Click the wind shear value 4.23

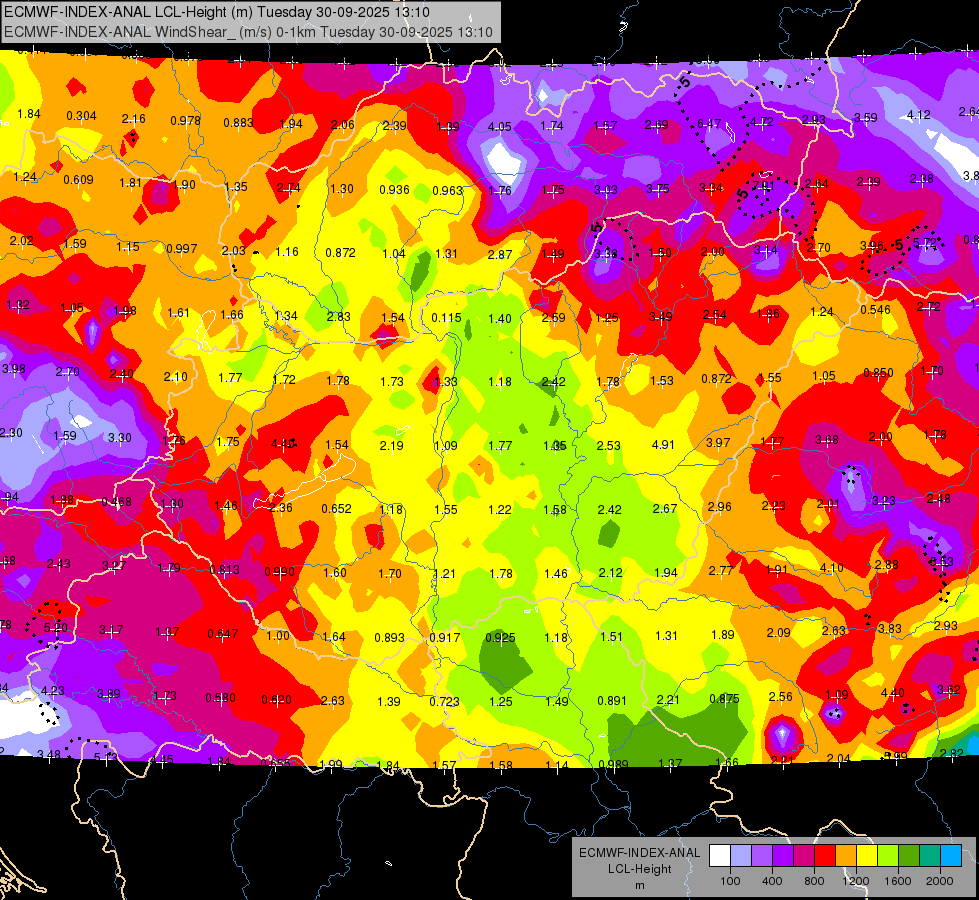(x=52, y=691)
